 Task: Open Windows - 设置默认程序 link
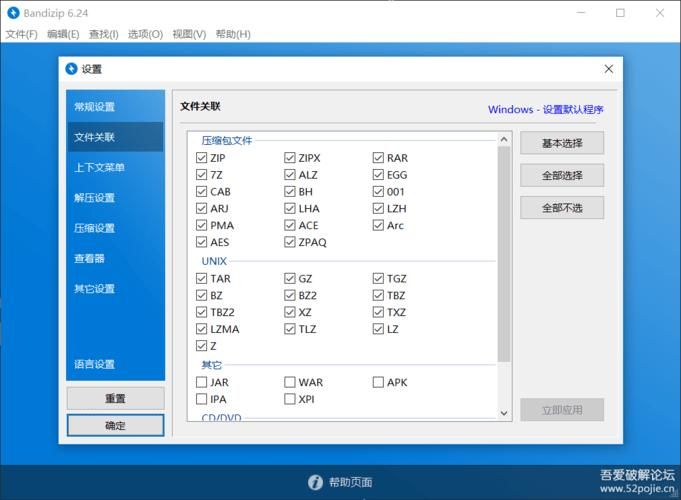[545, 109]
